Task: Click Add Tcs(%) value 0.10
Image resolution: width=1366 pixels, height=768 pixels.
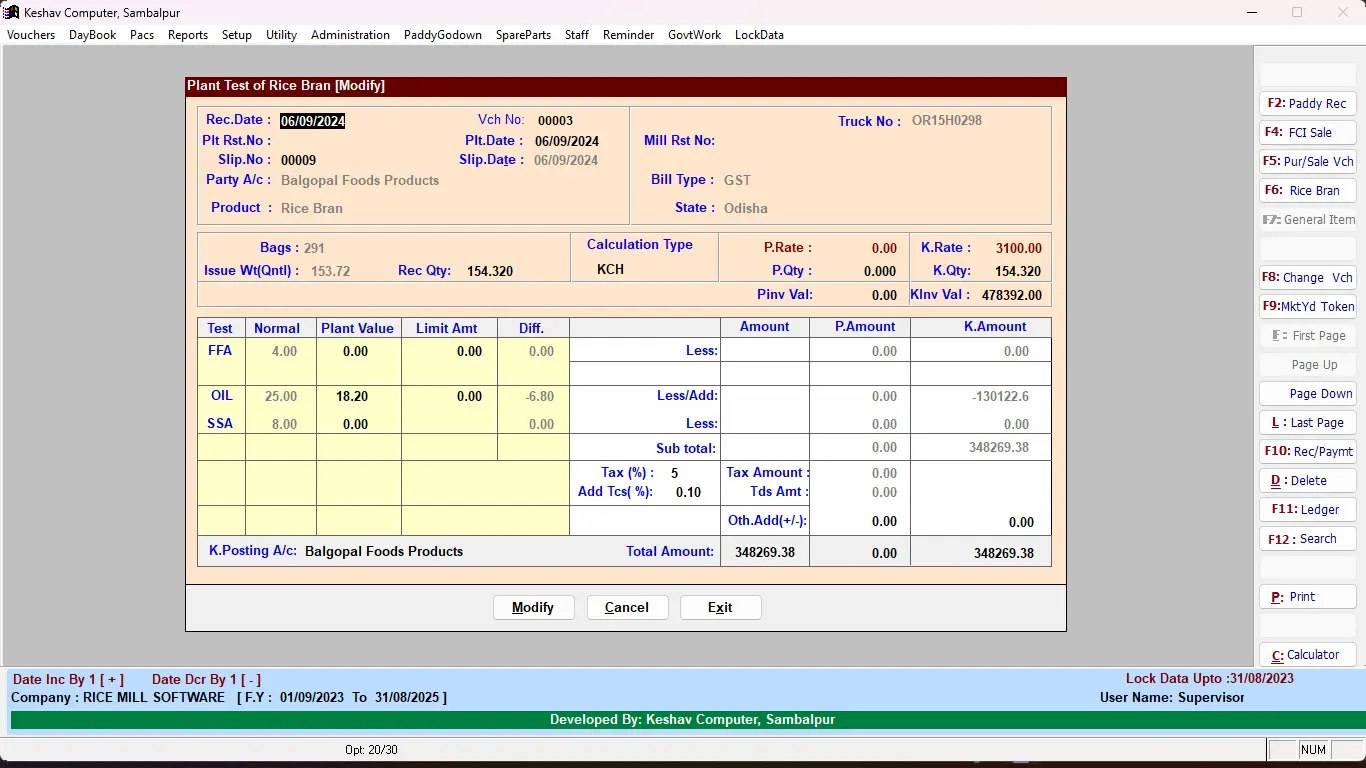Action: (689, 492)
